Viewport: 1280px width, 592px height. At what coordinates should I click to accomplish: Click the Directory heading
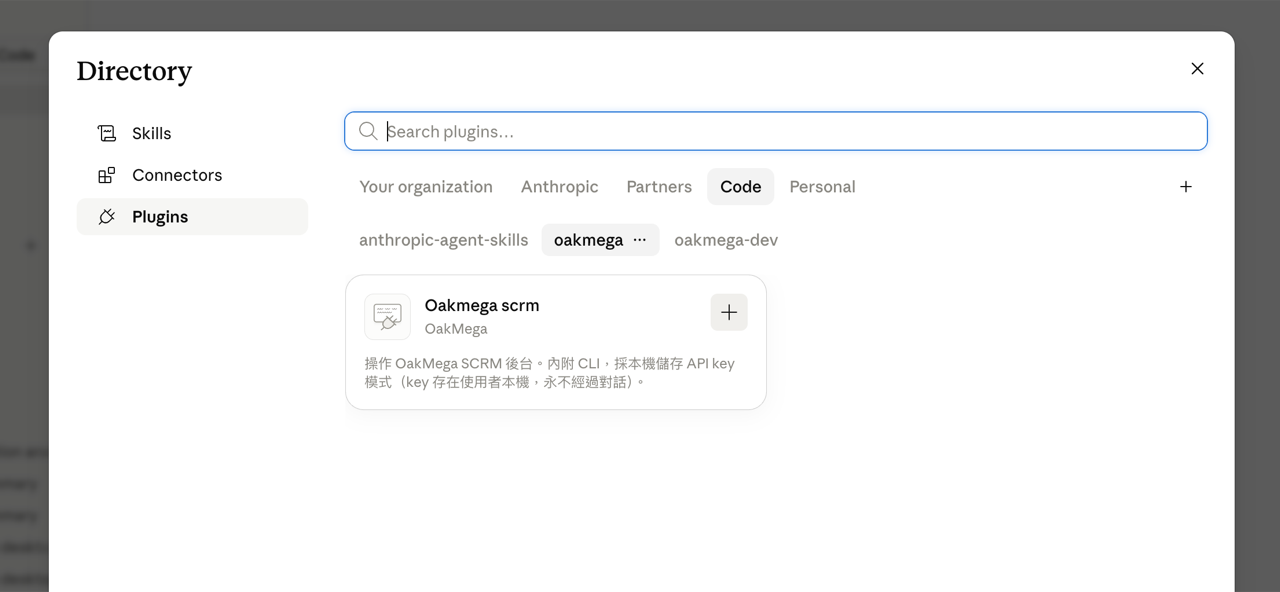click(x=134, y=71)
